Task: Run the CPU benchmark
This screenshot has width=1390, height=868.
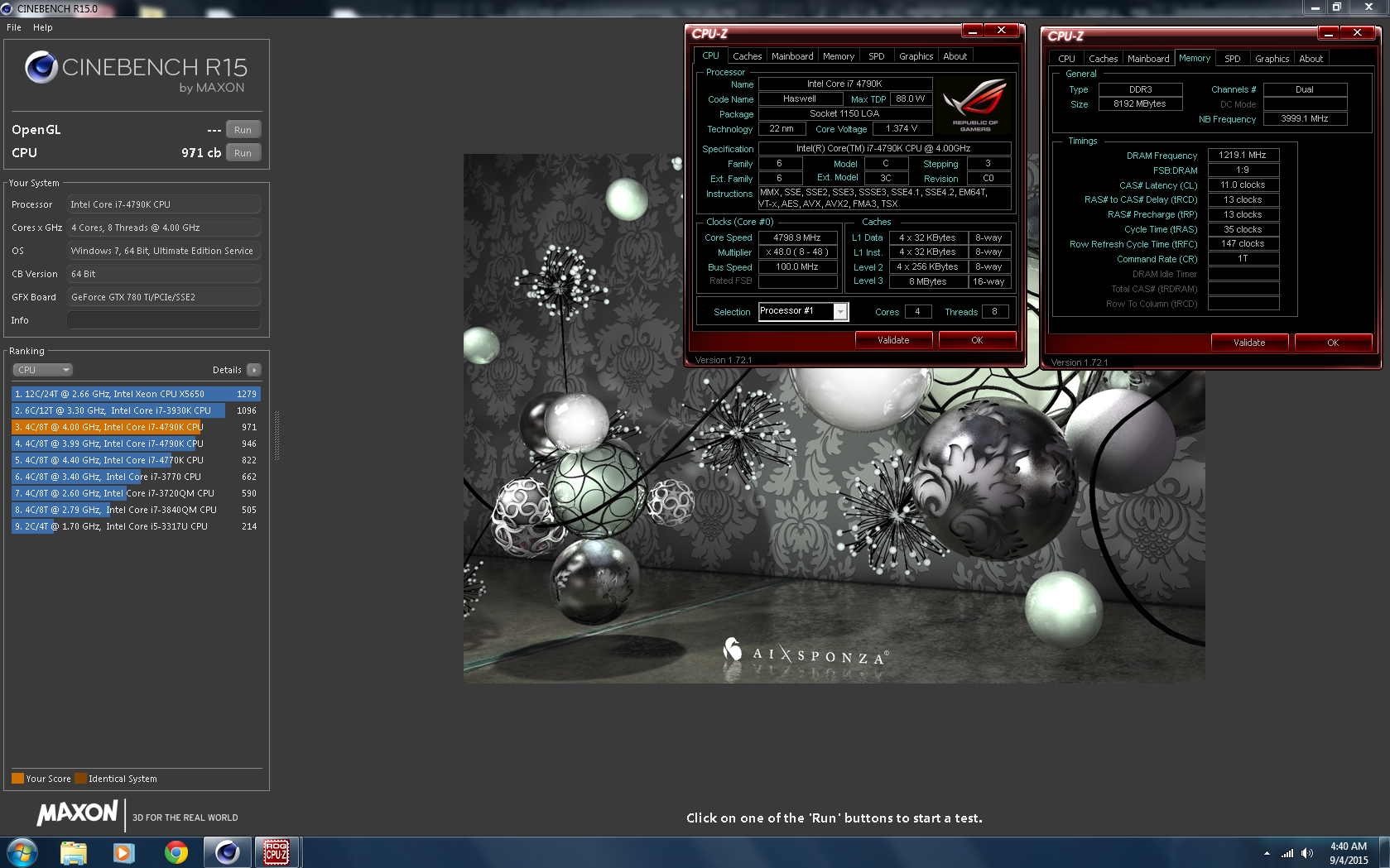Action: 243,153
